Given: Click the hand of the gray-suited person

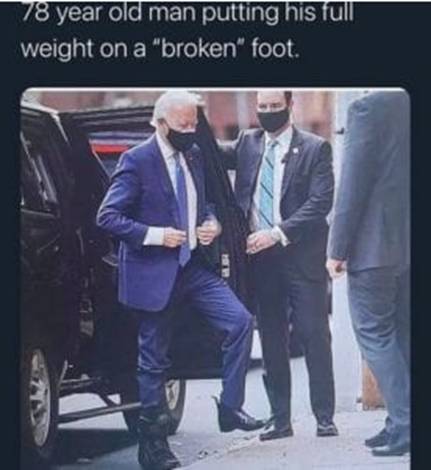Looking at the screenshot, I should [x=336, y=267].
